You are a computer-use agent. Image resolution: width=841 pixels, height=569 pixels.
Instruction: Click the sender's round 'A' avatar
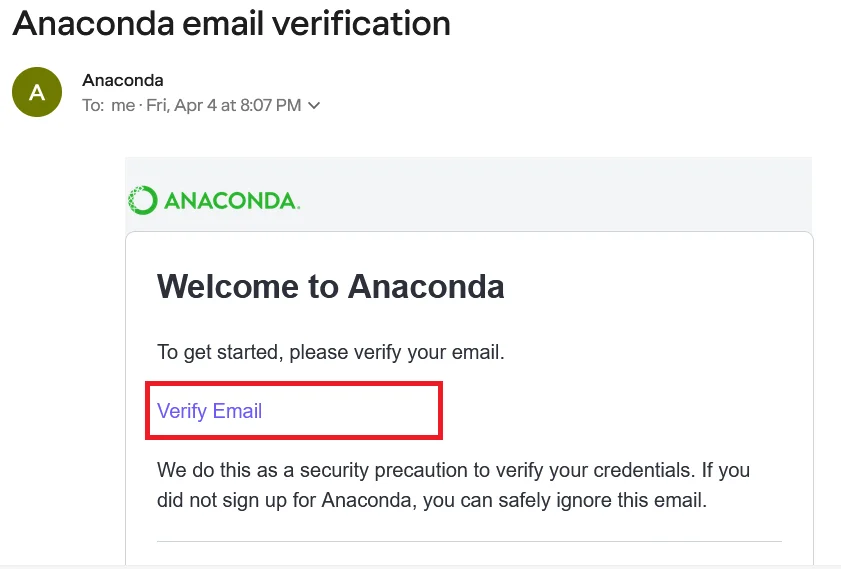pos(37,93)
